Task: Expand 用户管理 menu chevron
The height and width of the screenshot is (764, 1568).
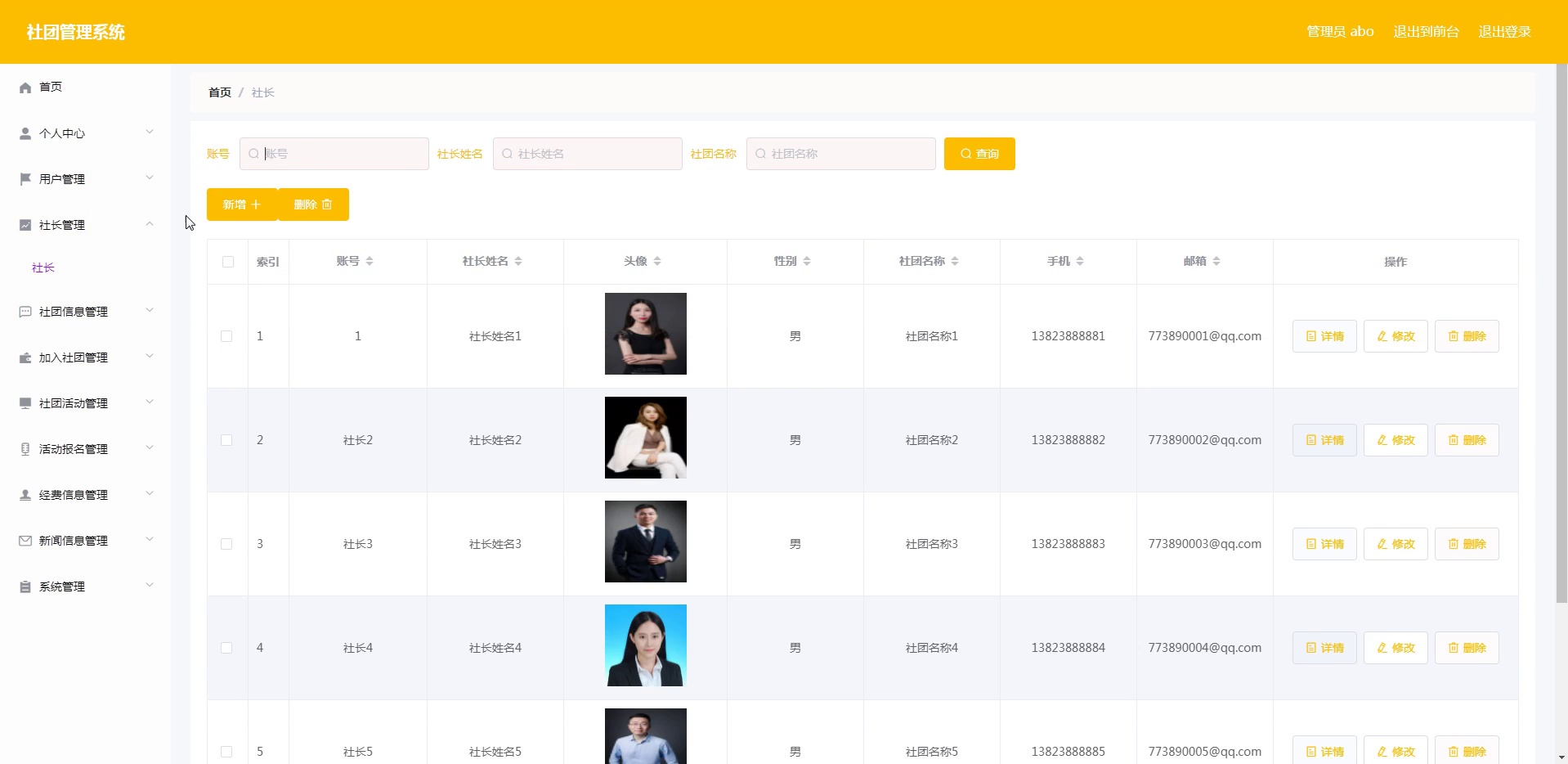Action: (150, 178)
